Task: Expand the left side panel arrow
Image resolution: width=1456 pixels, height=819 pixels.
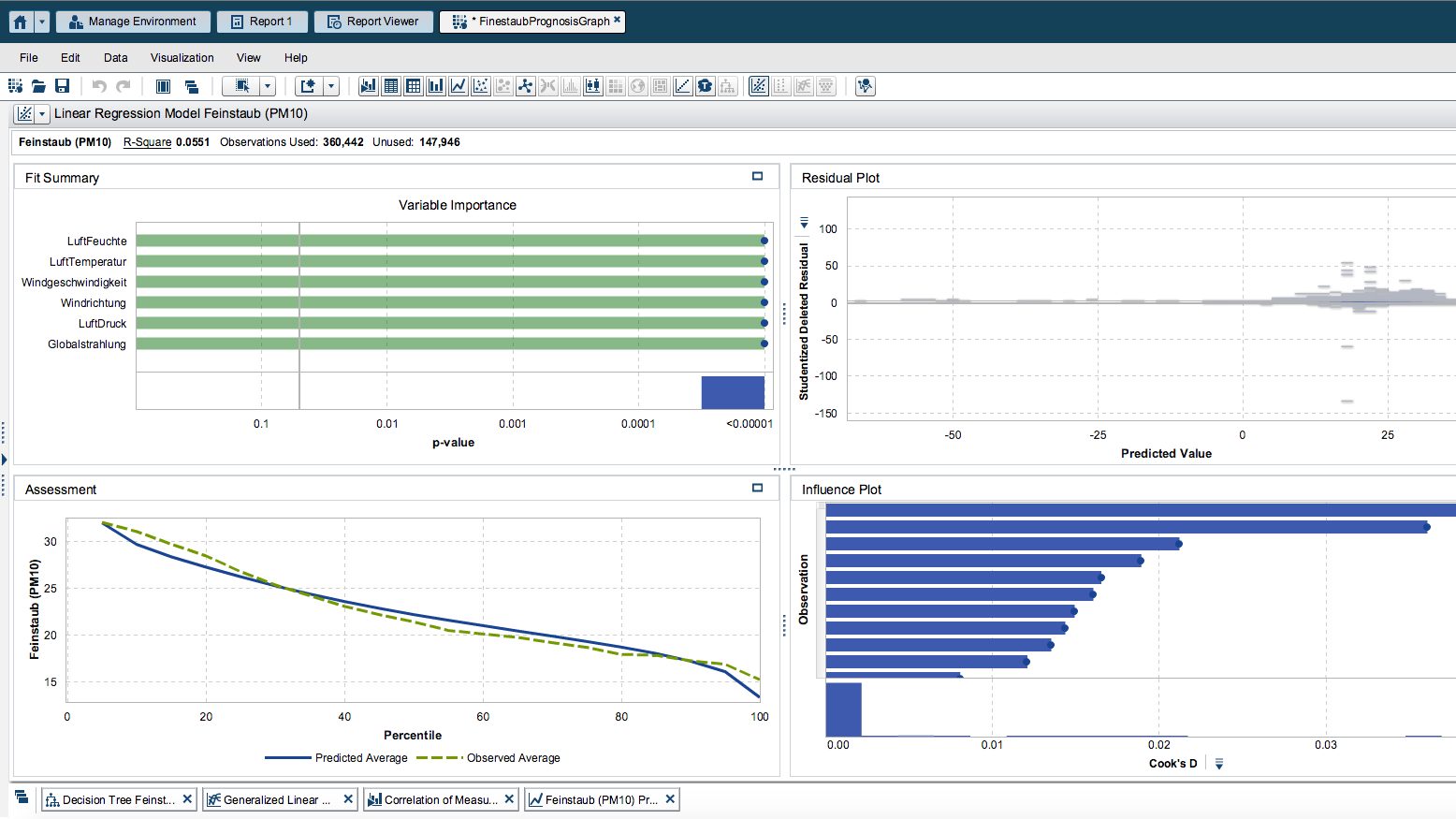Action: [4, 460]
